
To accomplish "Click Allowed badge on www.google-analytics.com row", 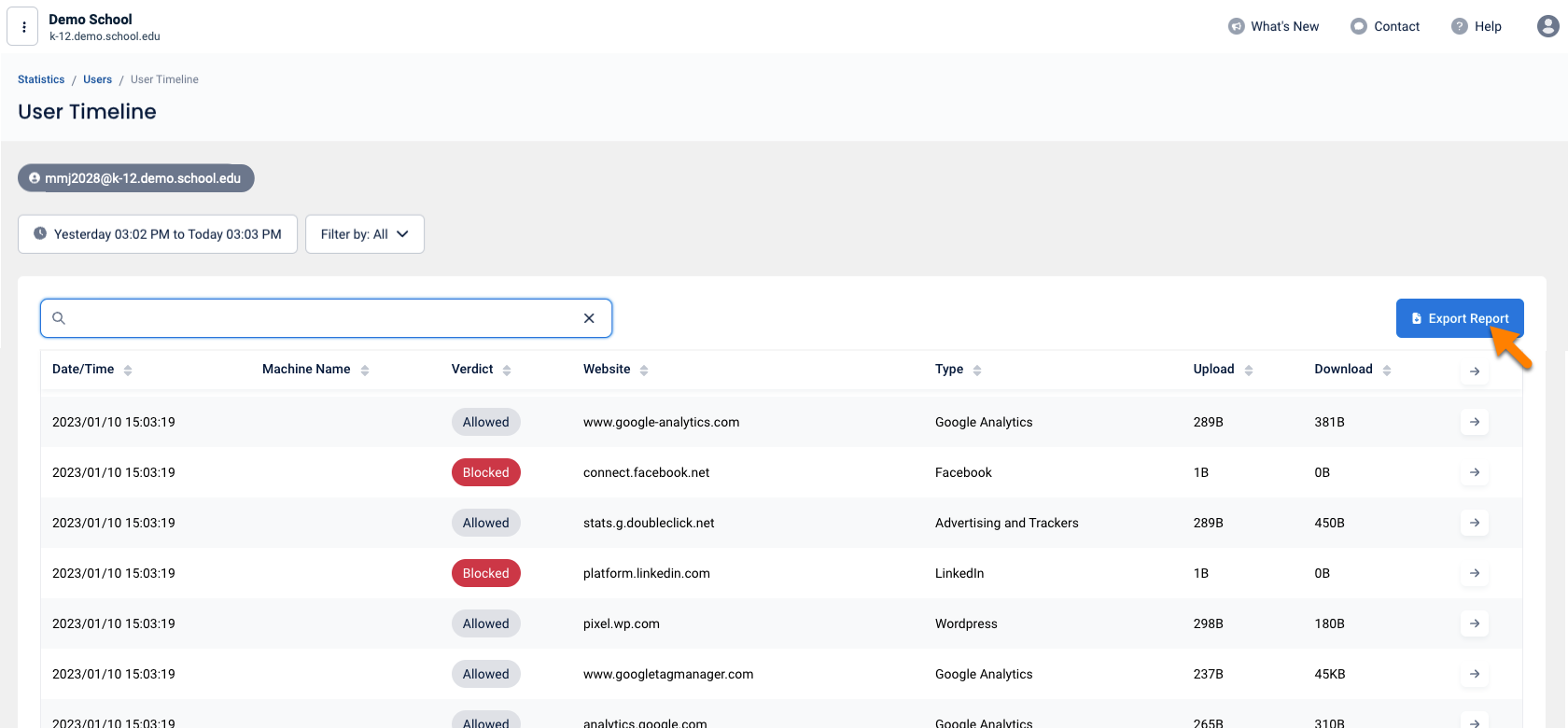I will [486, 422].
